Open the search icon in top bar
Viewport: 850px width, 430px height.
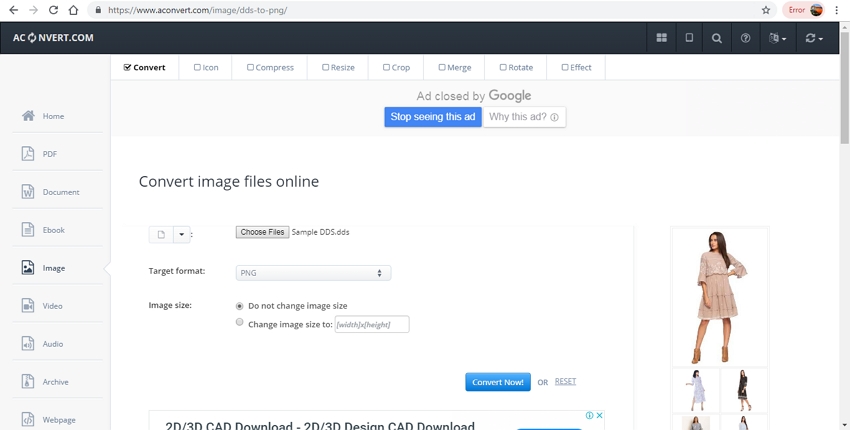click(x=717, y=38)
